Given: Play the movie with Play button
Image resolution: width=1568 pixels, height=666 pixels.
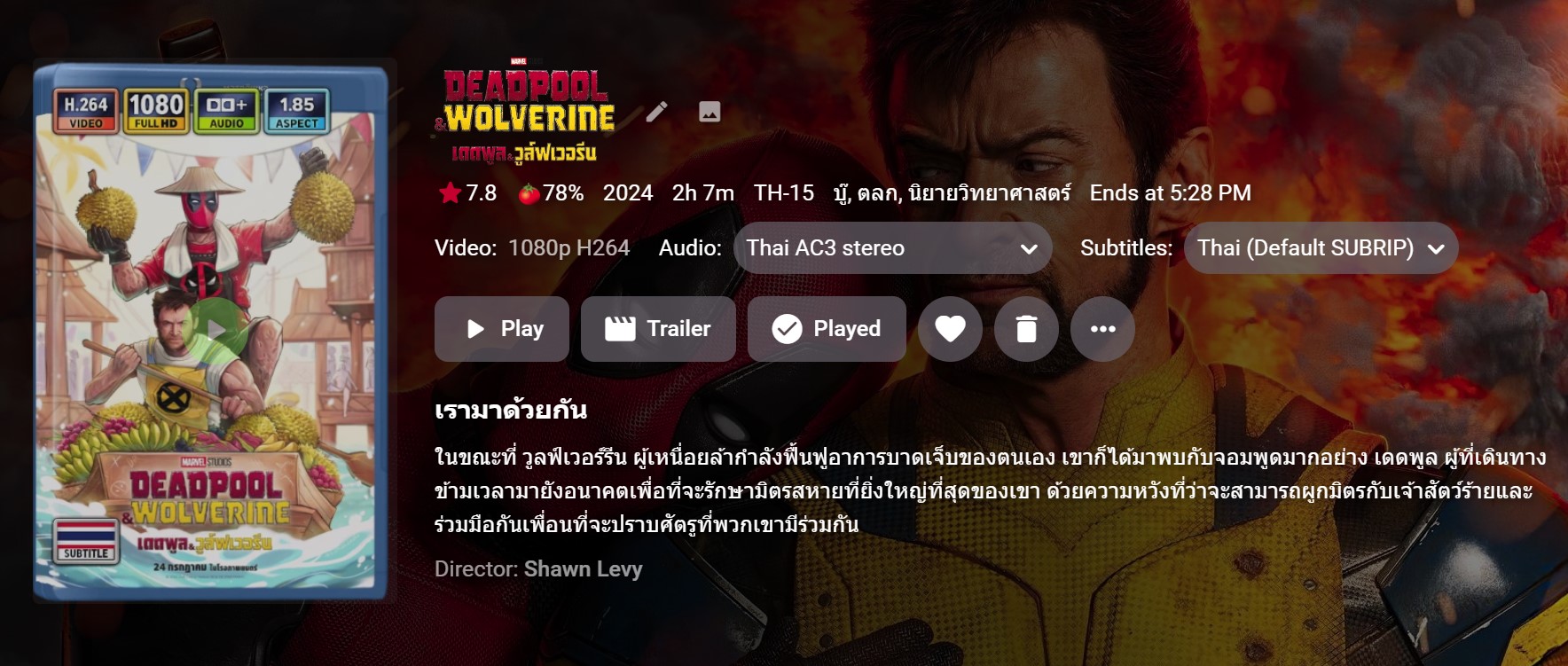Looking at the screenshot, I should pyautogui.click(x=502, y=329).
